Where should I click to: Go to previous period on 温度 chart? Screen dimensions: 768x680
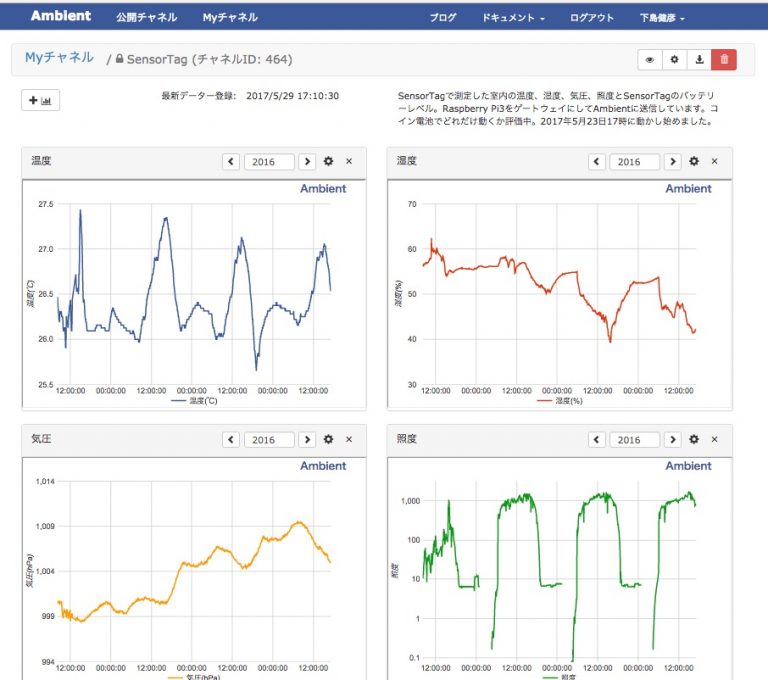pos(231,161)
